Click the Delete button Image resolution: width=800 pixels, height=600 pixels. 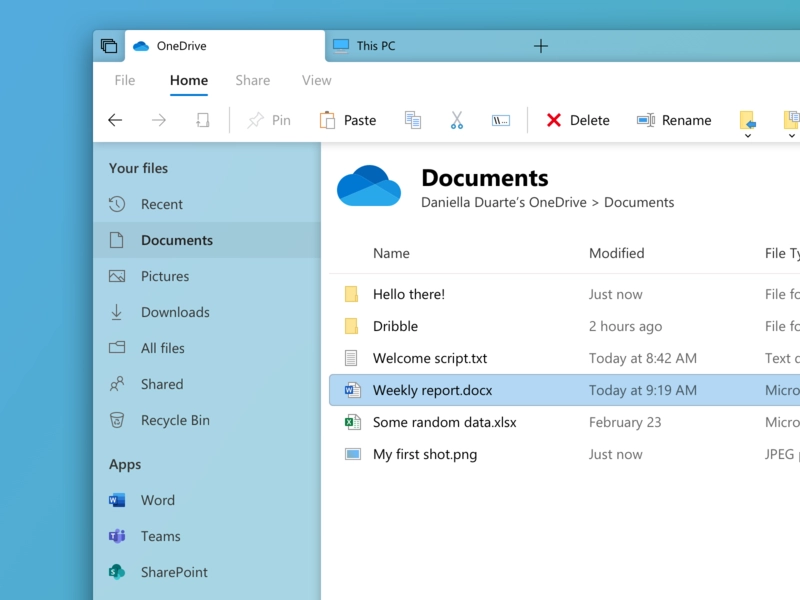(578, 120)
